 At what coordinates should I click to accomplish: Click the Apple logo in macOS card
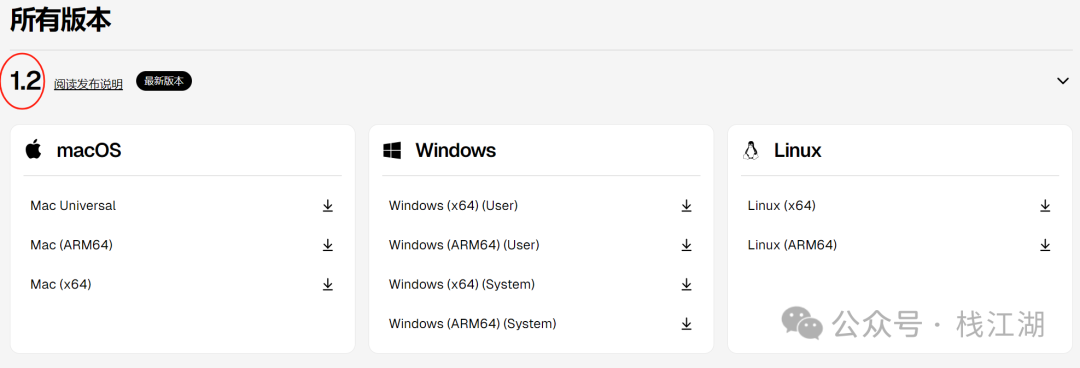click(33, 149)
